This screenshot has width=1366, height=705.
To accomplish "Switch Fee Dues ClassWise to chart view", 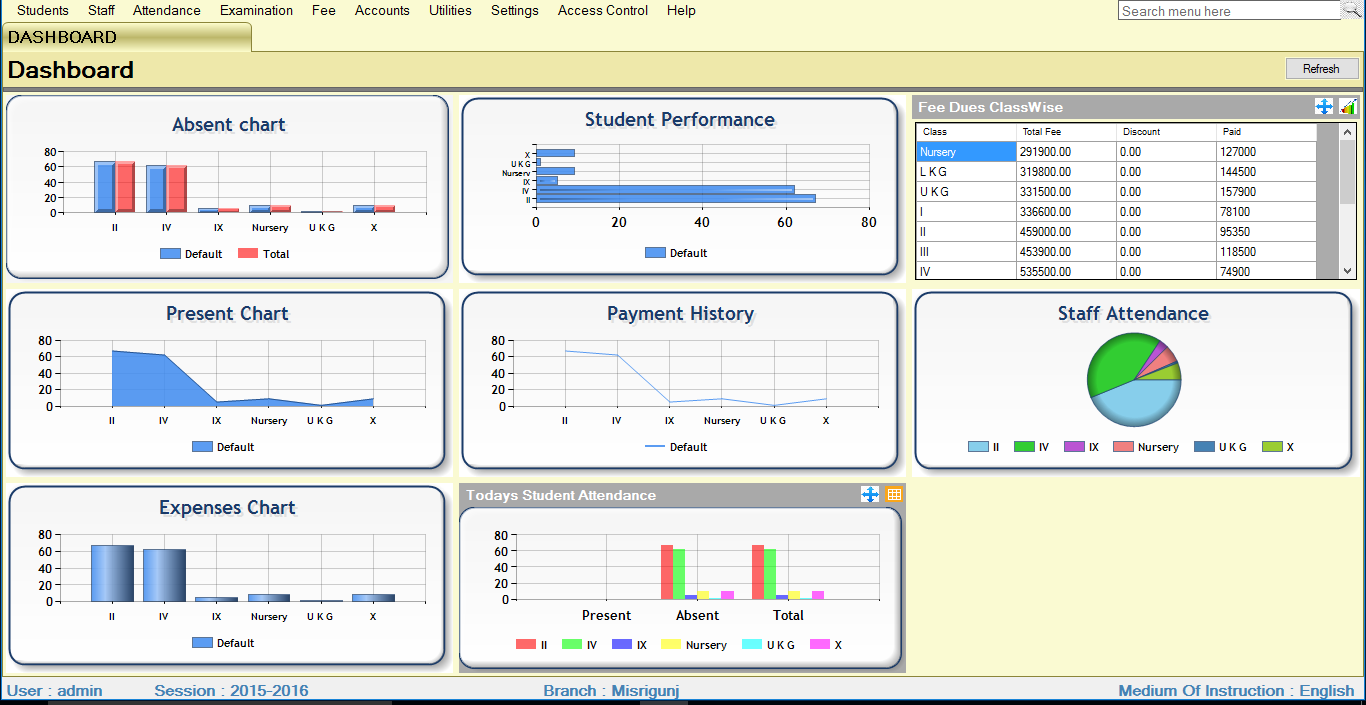I will pos(1348,107).
